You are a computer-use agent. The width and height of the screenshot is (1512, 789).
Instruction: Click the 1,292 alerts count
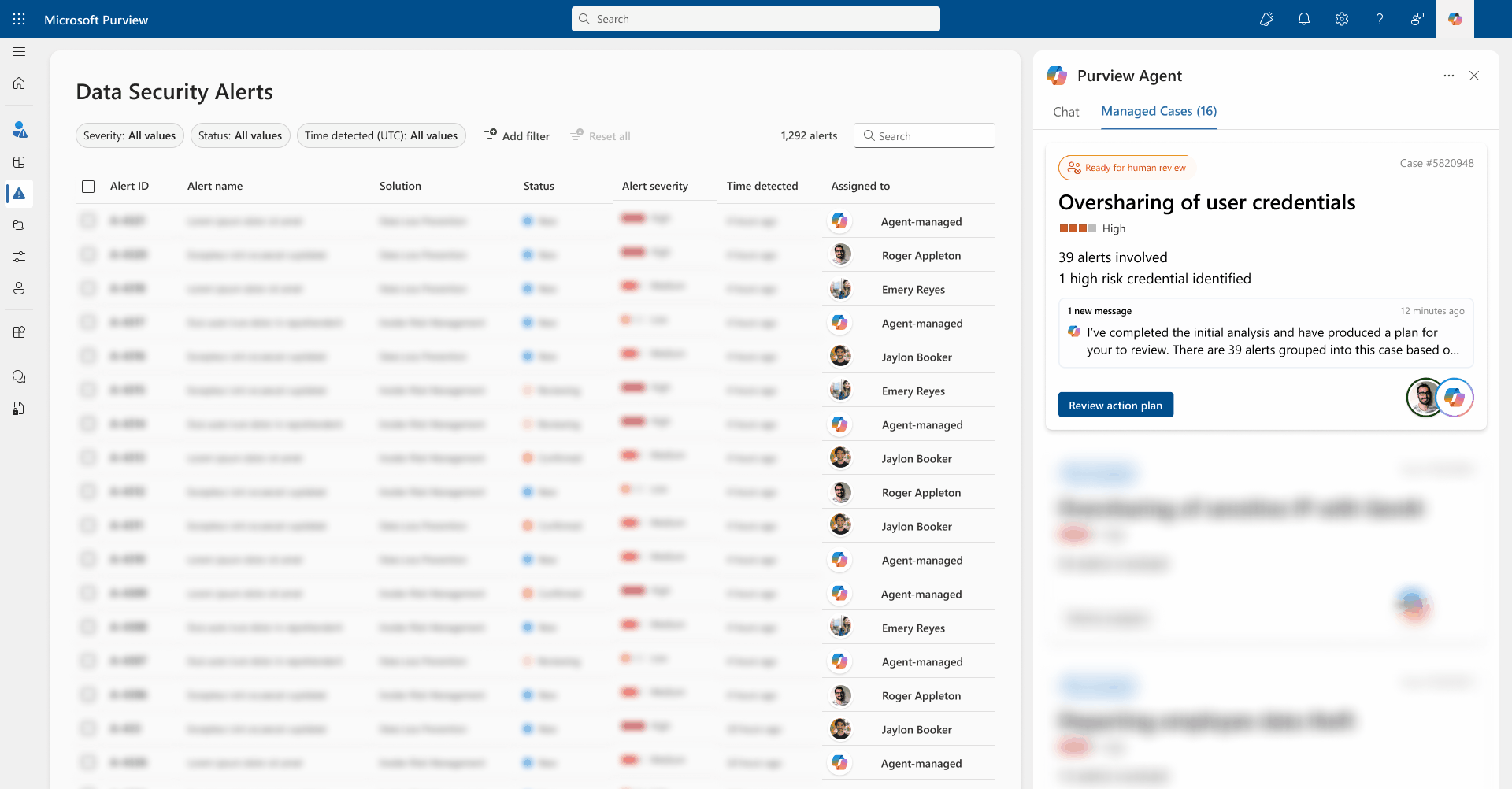(x=809, y=135)
